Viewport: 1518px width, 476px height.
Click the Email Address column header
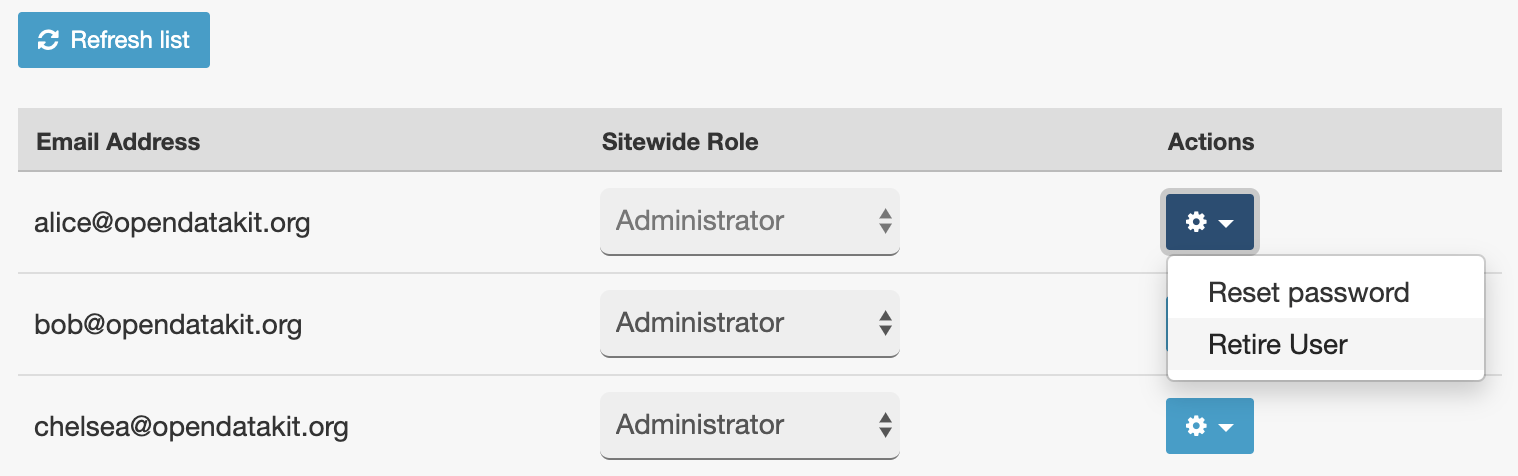pyautogui.click(x=118, y=142)
